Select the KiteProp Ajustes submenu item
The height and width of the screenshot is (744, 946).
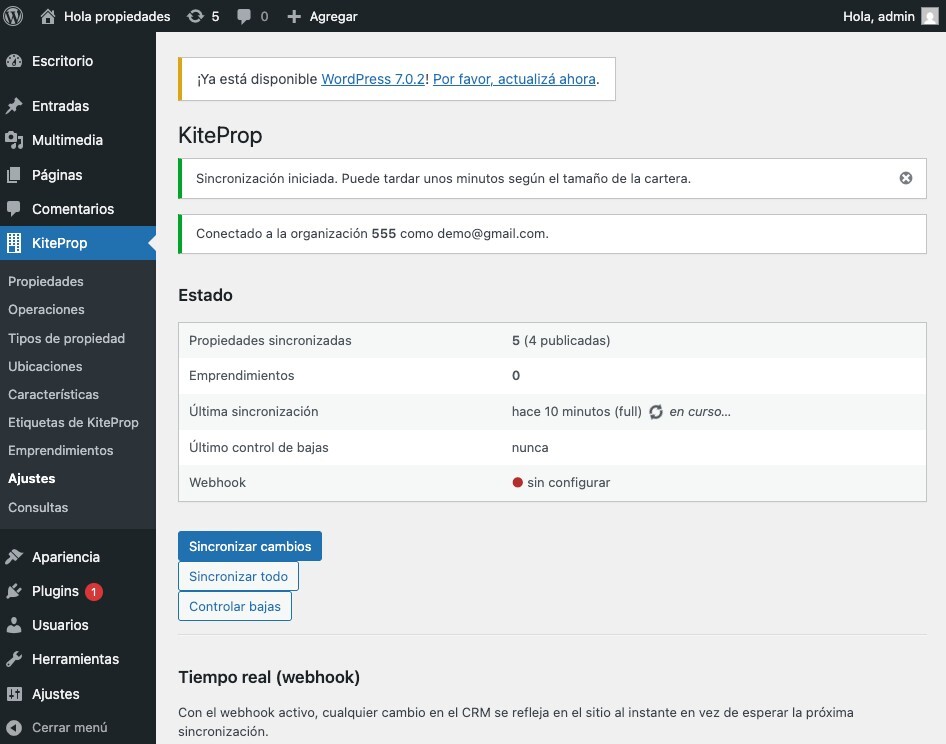click(31, 479)
